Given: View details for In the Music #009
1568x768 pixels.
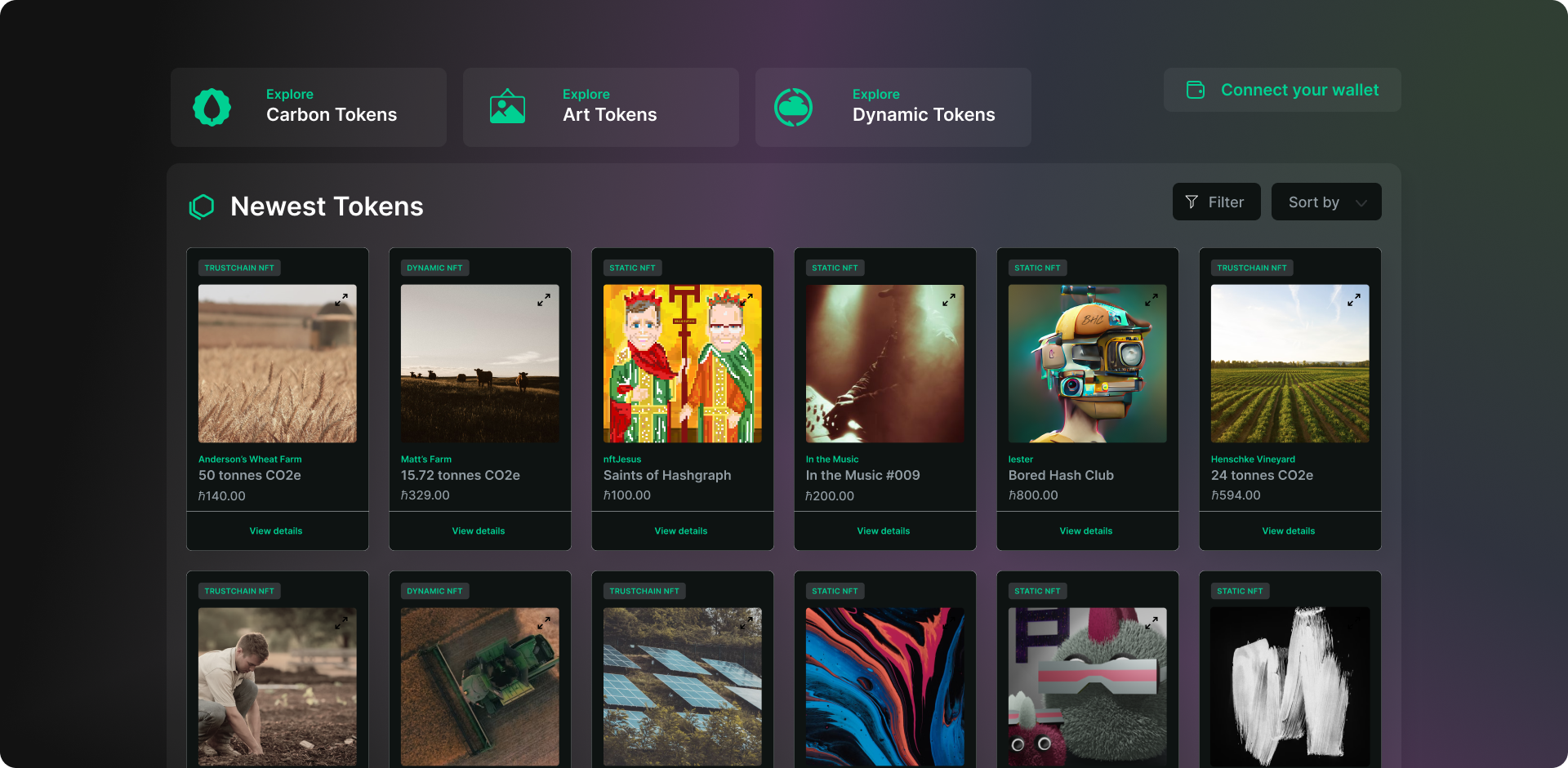Looking at the screenshot, I should coord(884,530).
